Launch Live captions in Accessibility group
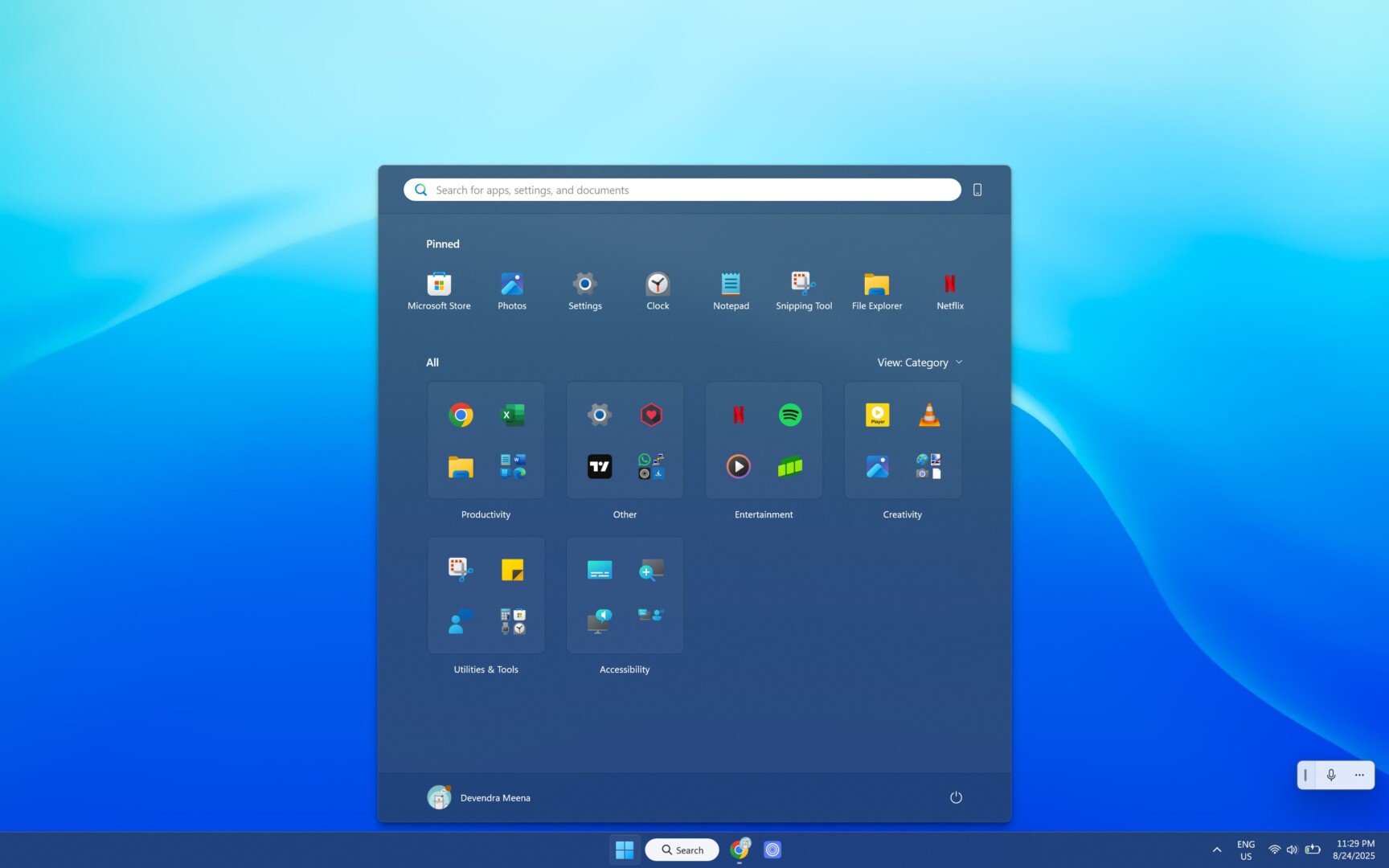The width and height of the screenshot is (1389, 868). coord(600,570)
